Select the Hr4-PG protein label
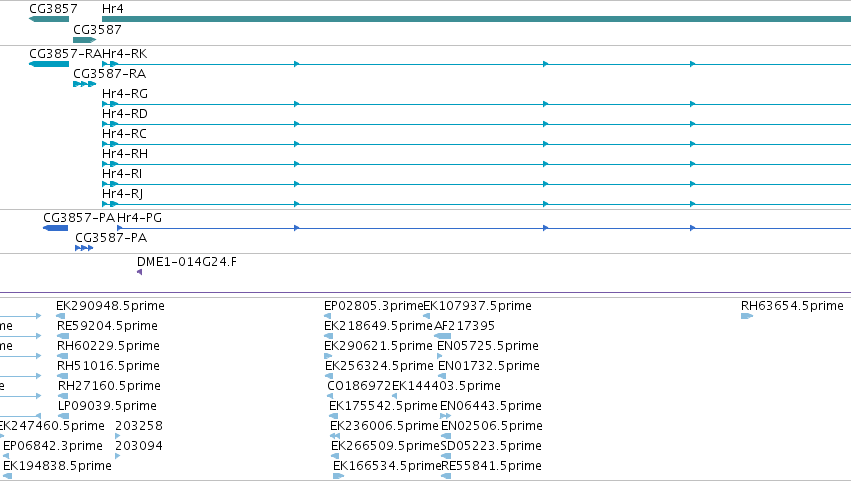851x481 pixels. point(139,218)
